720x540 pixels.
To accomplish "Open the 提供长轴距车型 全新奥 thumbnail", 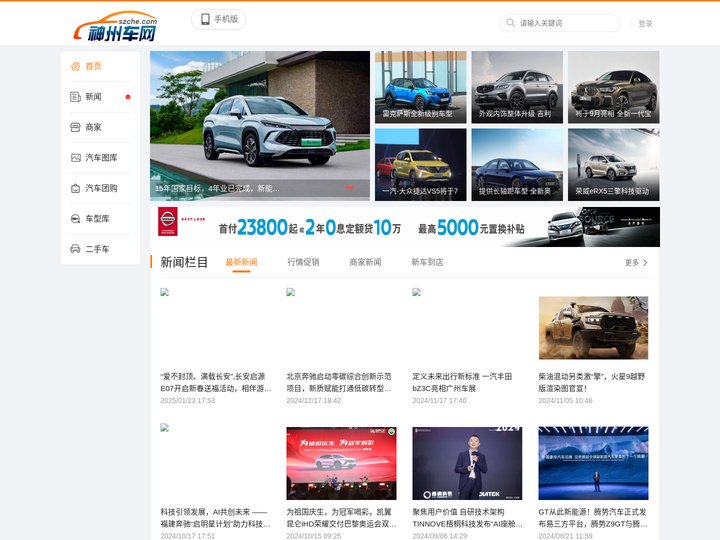I will [517, 165].
